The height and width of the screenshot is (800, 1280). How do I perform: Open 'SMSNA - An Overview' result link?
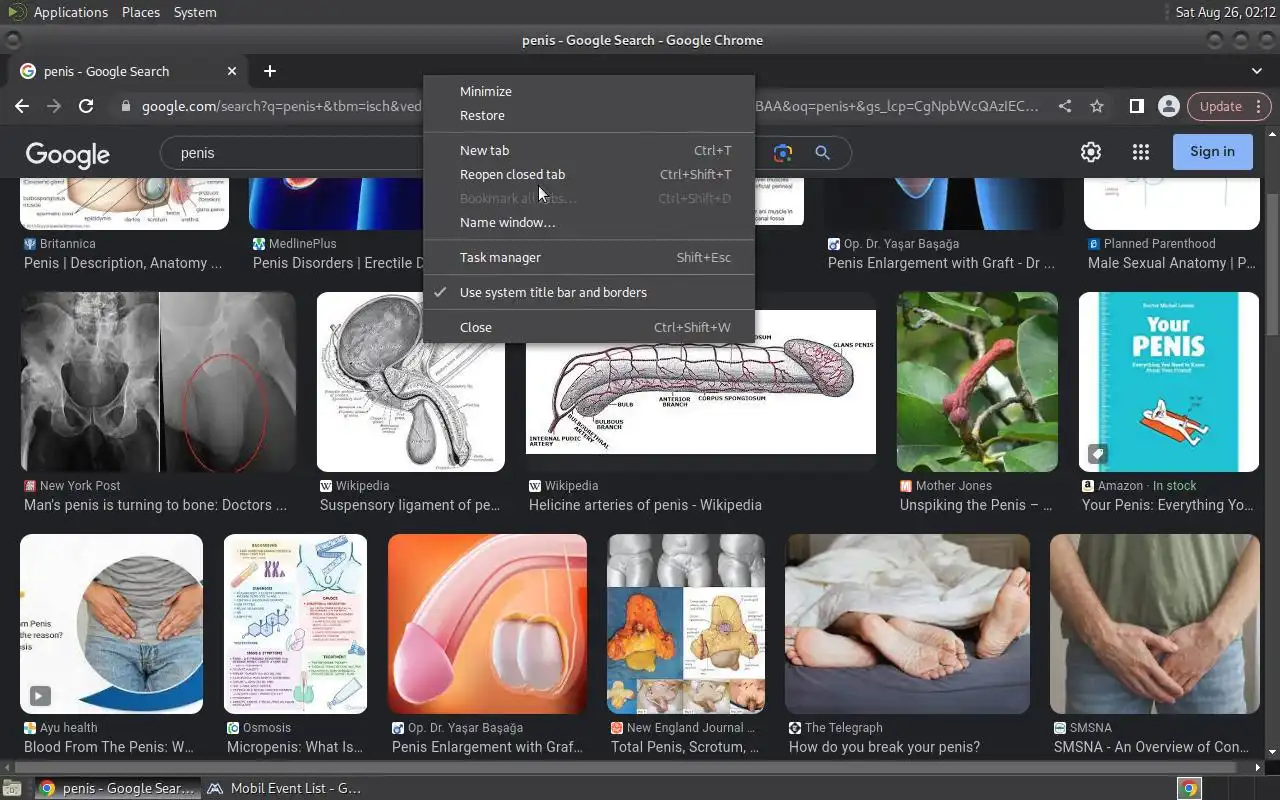tap(1151, 747)
